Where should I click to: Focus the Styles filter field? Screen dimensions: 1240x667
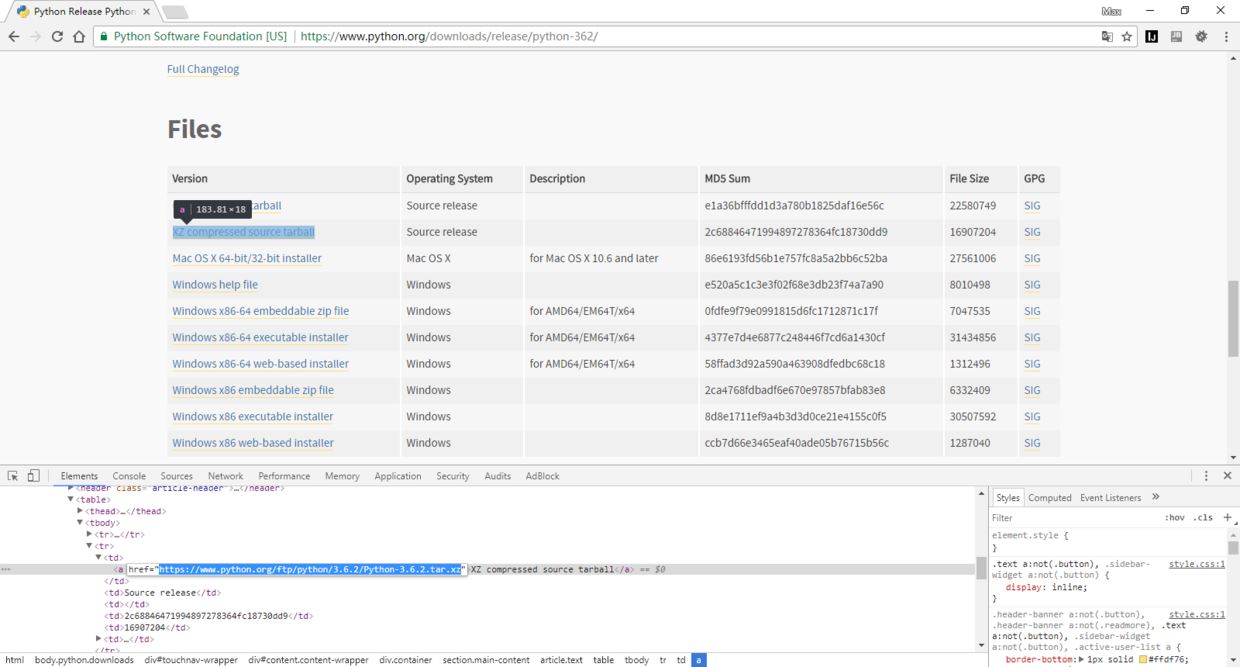coord(1074,518)
